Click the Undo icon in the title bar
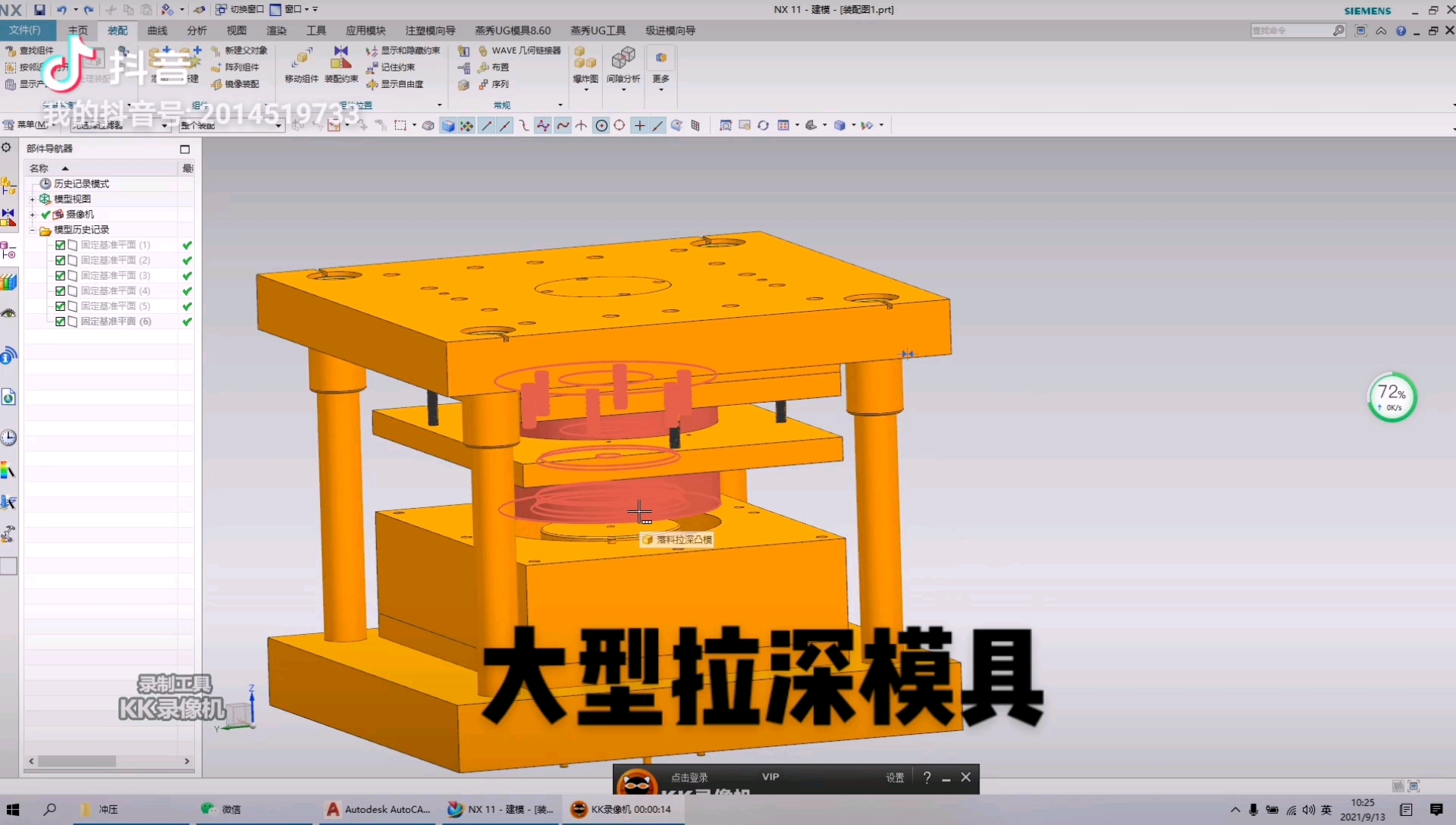Image resolution: width=1456 pixels, height=825 pixels. 61,10
